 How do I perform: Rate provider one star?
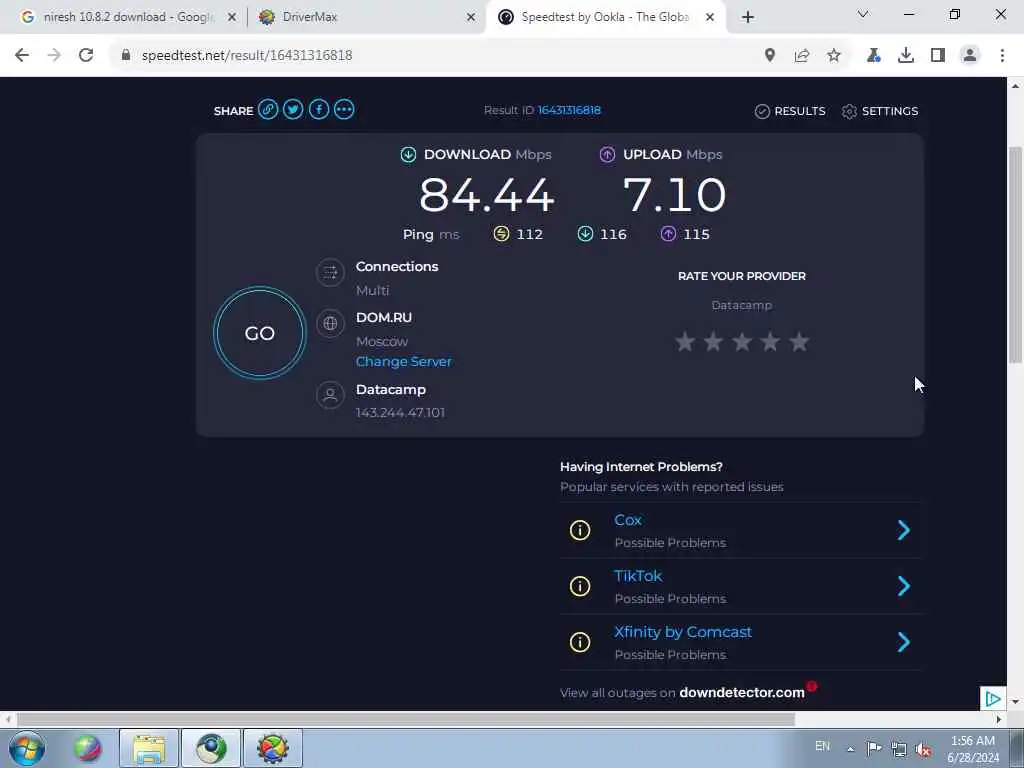[x=685, y=342]
